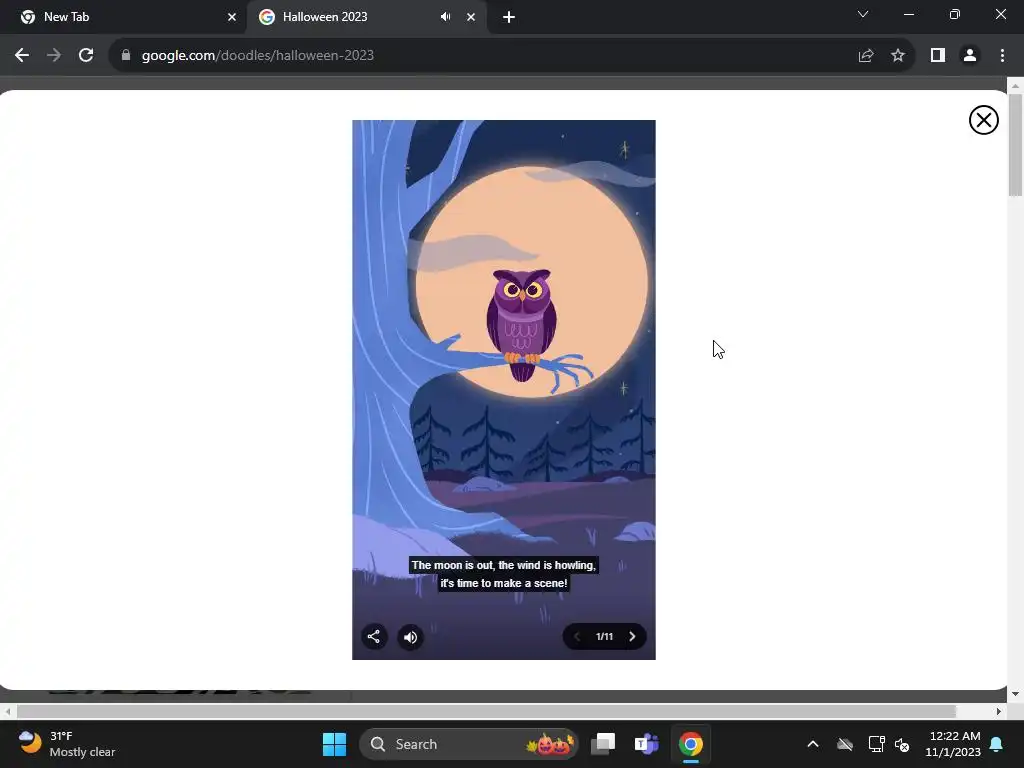
Task: Click the vertical scrollbar thumb
Action: (x=1015, y=145)
